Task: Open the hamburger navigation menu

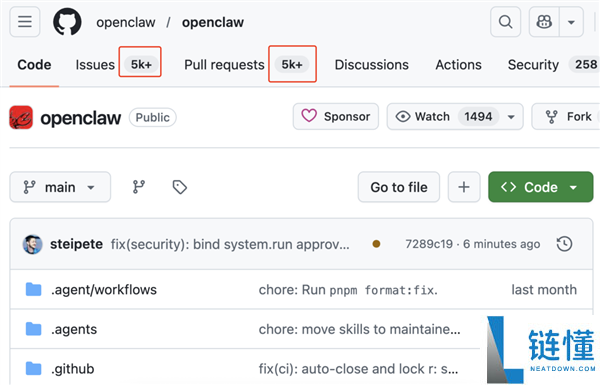Action: tap(25, 22)
